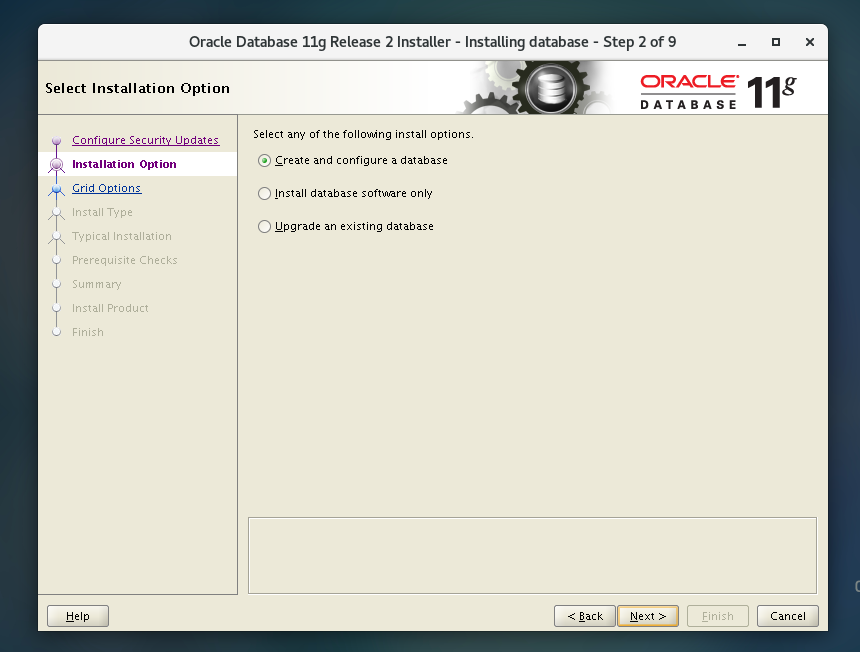860x652 pixels.
Task: Click the Typical Installation step label
Action: click(122, 236)
